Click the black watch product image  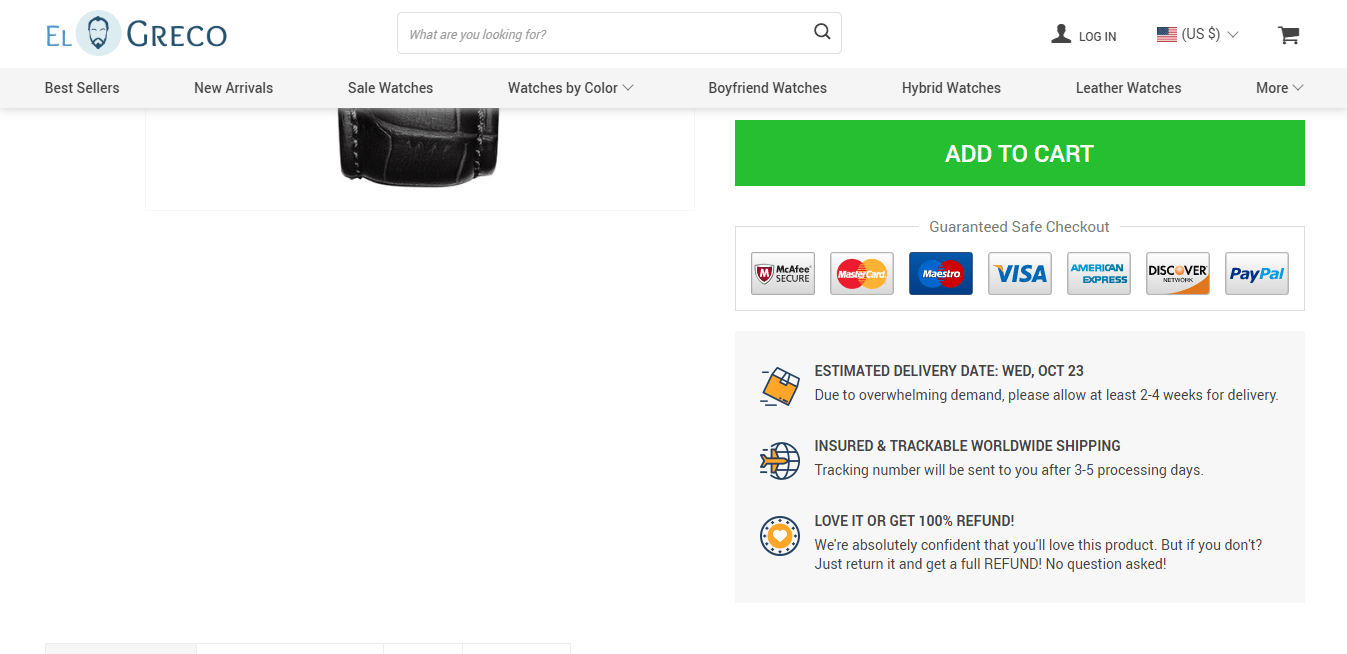click(x=419, y=150)
